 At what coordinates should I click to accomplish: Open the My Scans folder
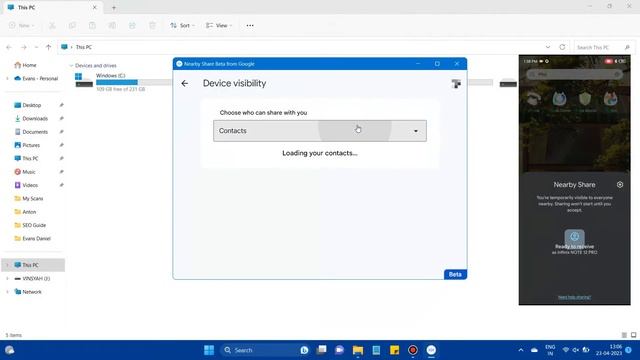click(33, 198)
